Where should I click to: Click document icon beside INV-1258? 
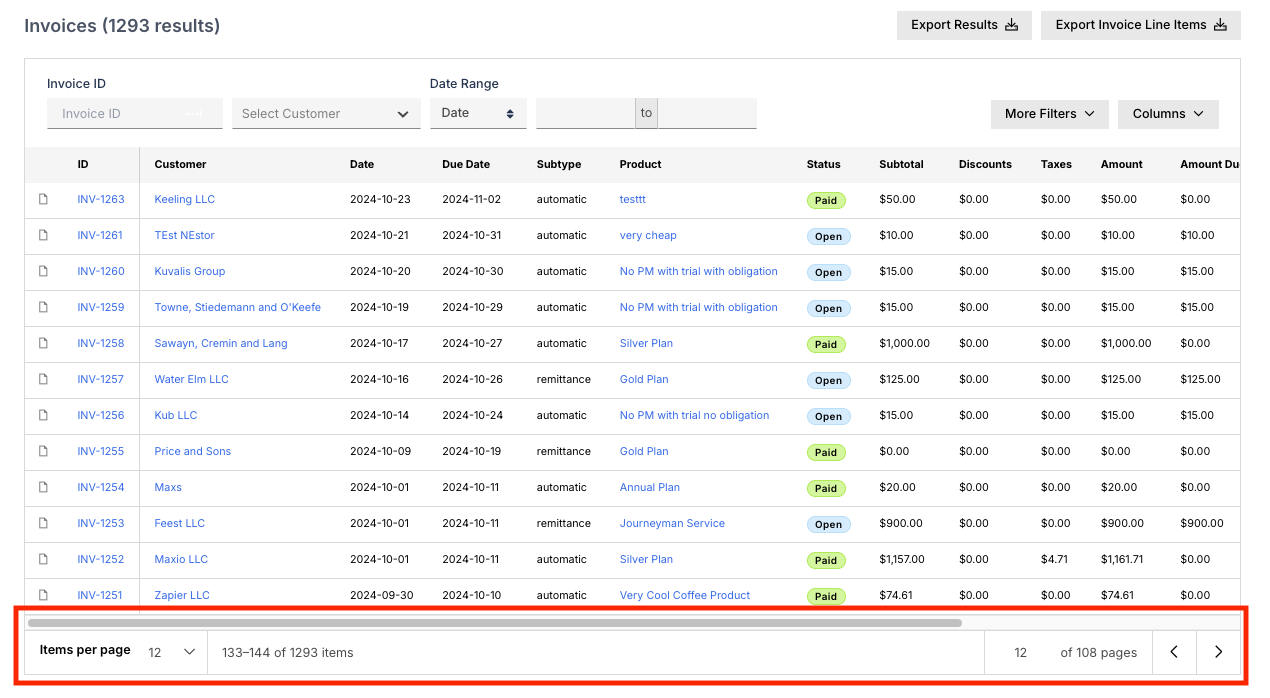point(43,343)
